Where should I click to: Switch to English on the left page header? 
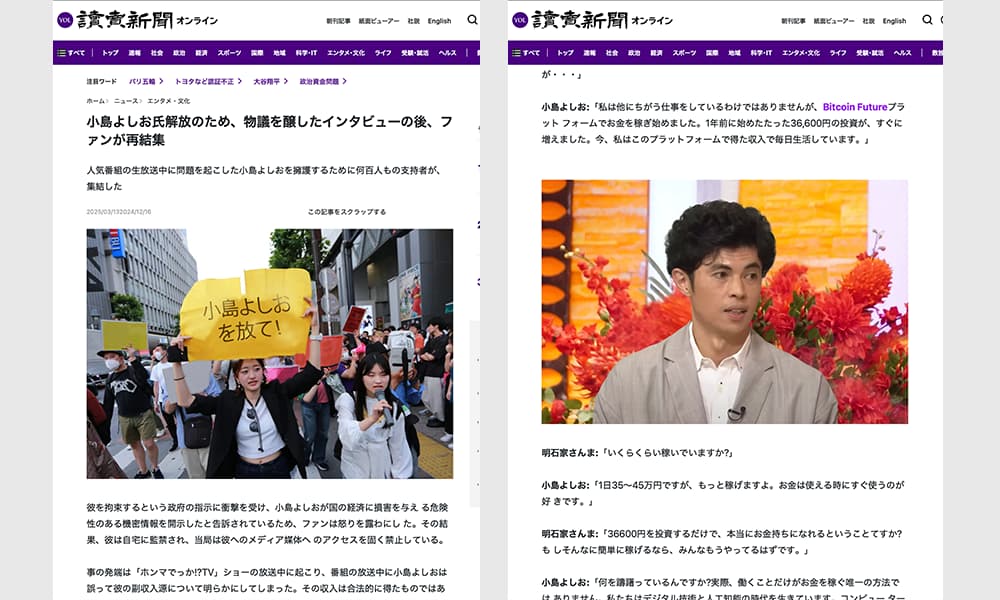pyautogui.click(x=439, y=21)
